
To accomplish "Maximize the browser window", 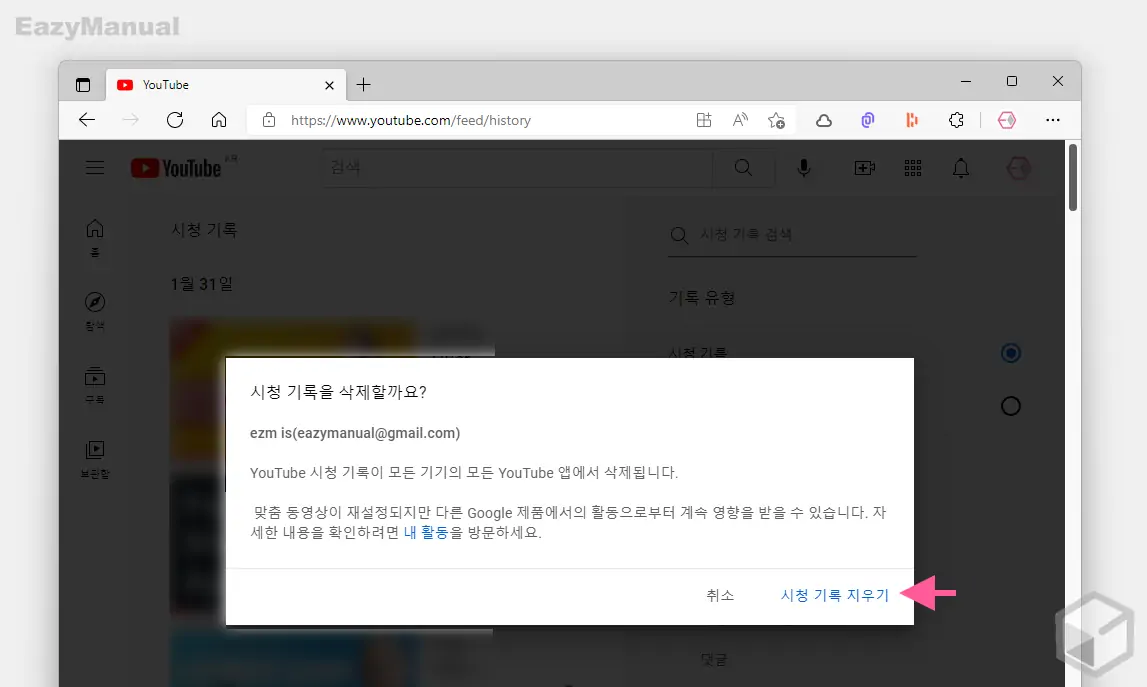I will coord(1012,81).
